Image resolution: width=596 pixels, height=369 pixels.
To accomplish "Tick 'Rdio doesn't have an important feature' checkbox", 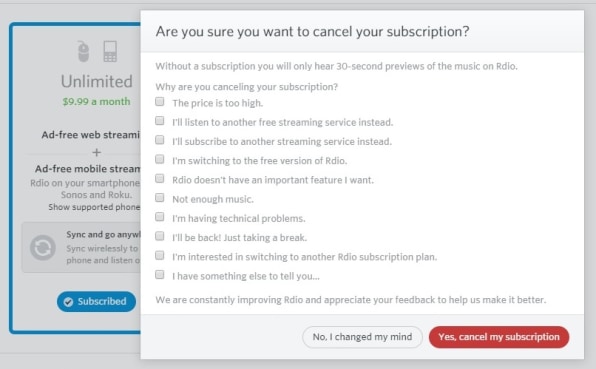I will click(x=160, y=178).
